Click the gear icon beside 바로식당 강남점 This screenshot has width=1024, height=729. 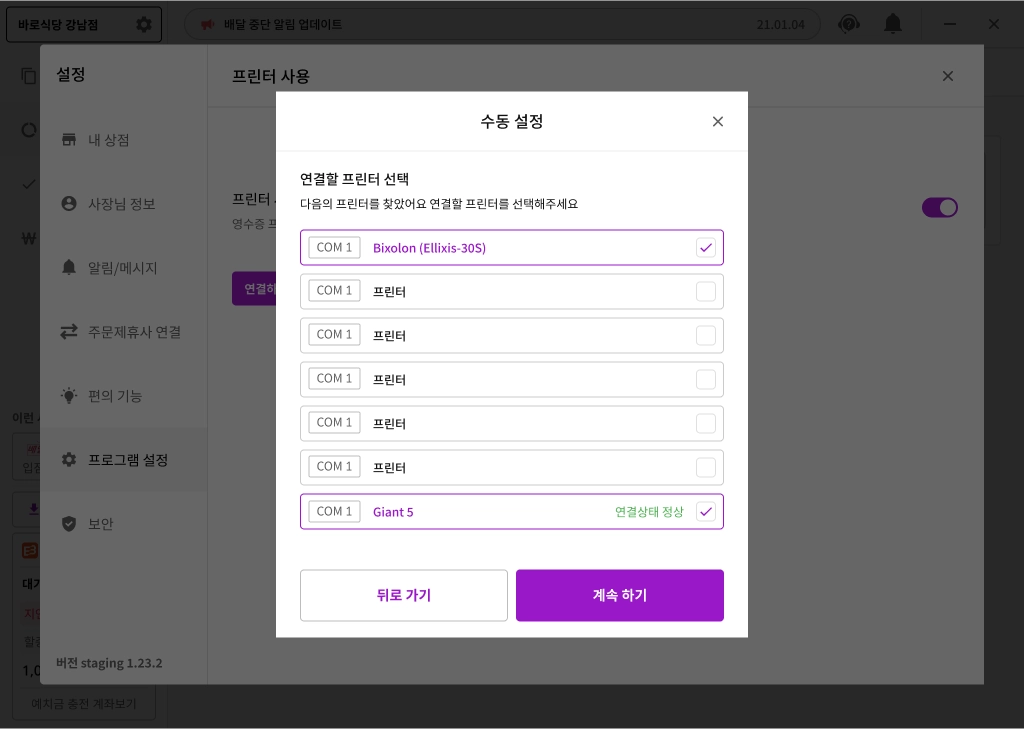144,25
